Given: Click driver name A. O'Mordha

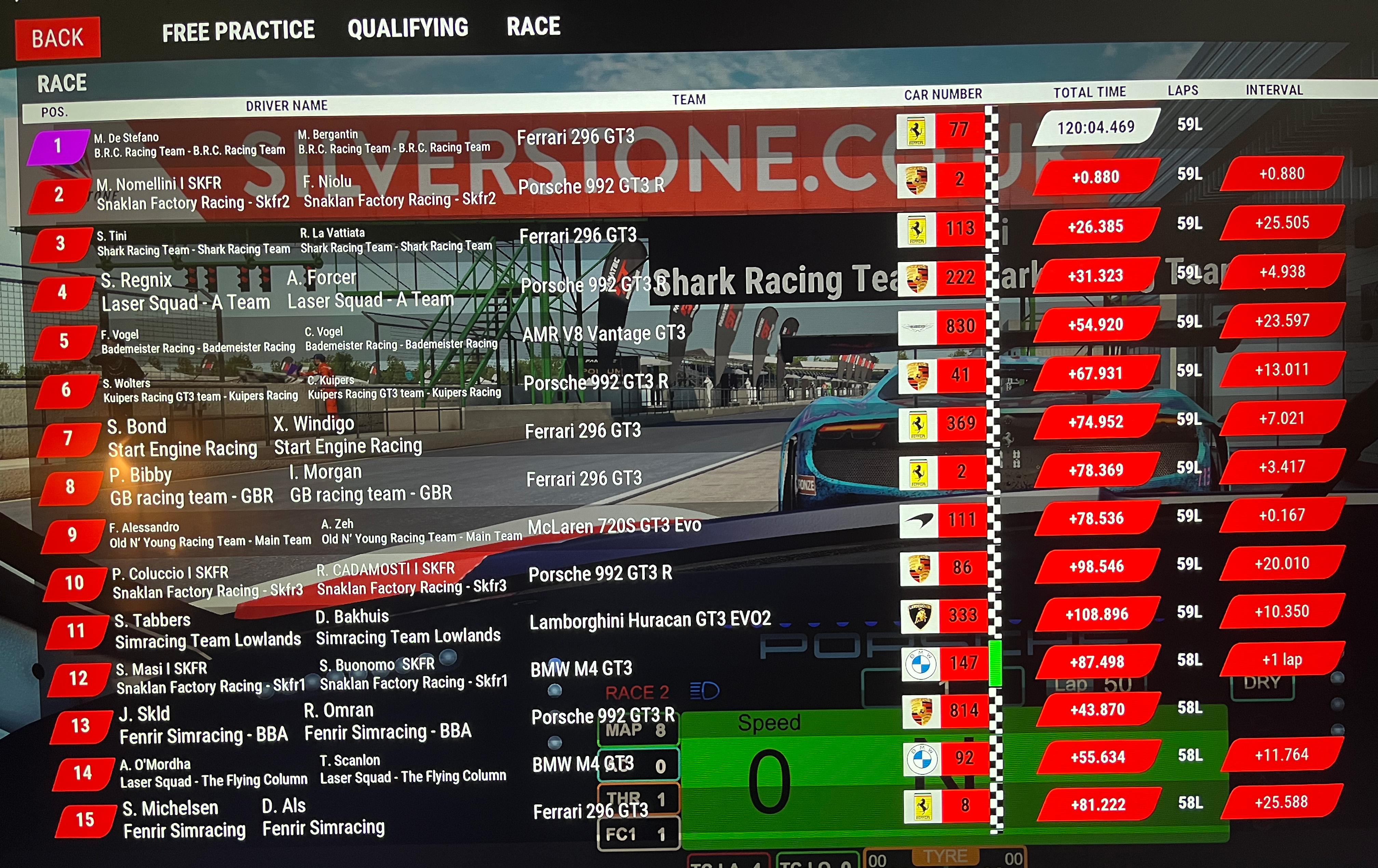Looking at the screenshot, I should pyautogui.click(x=155, y=764).
